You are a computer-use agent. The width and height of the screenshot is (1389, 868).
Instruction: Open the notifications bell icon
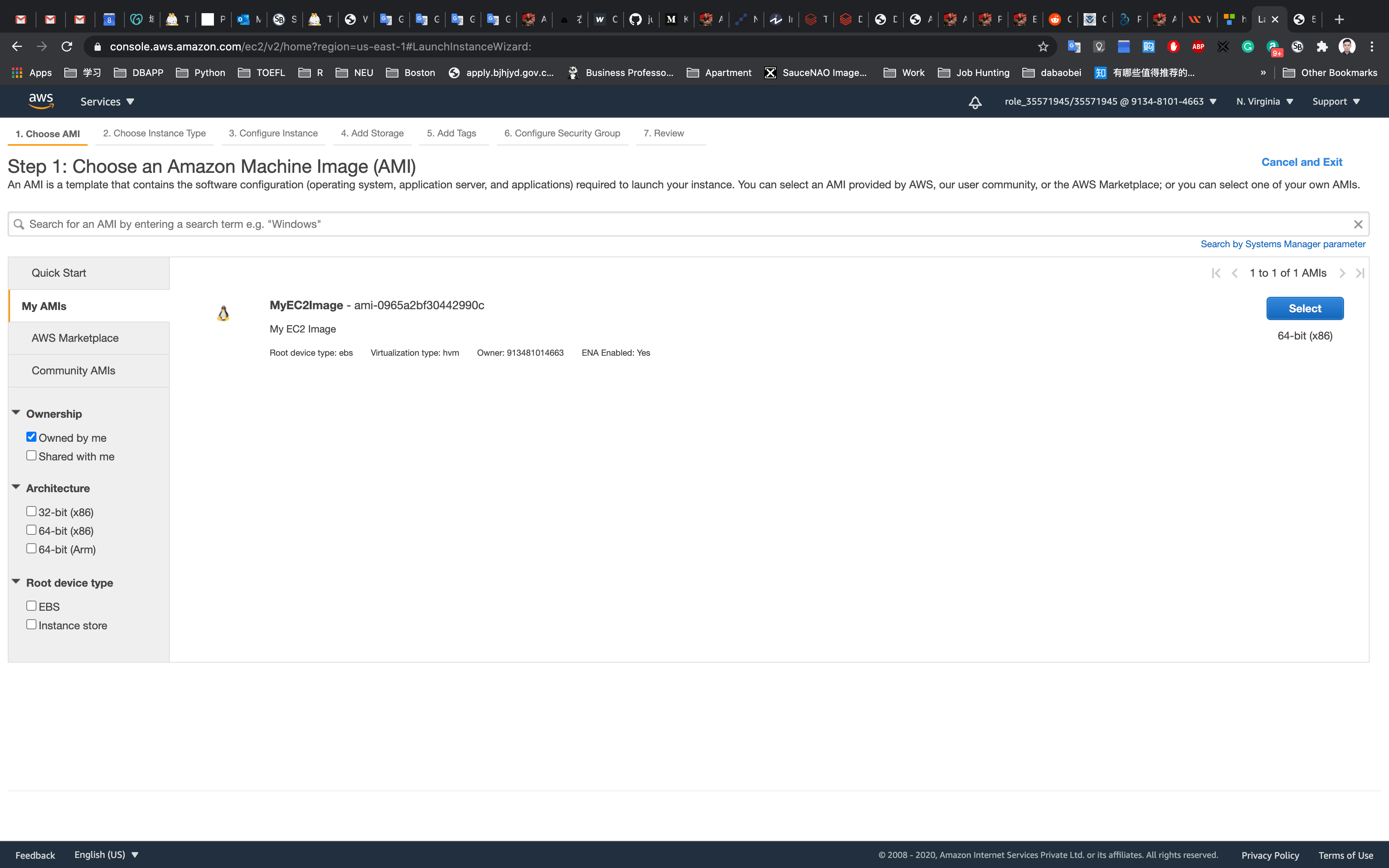coord(975,102)
